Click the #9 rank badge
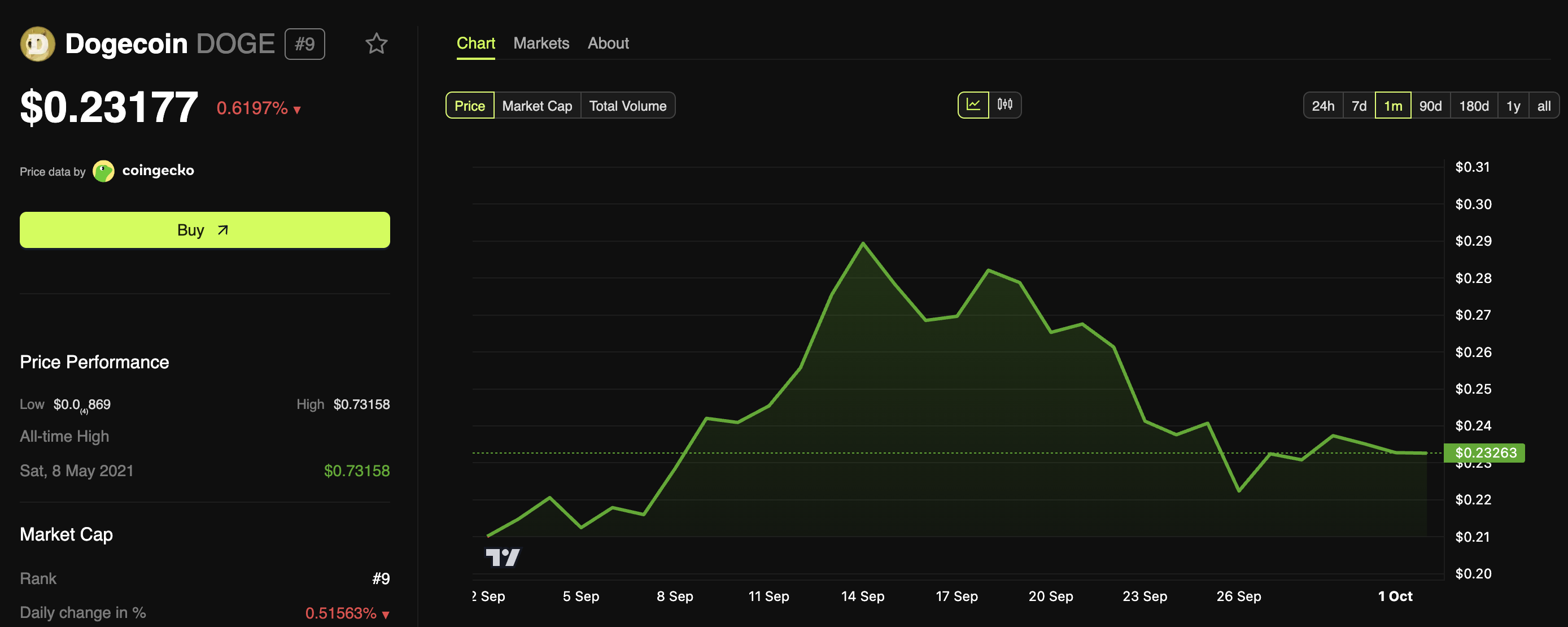 [x=304, y=44]
